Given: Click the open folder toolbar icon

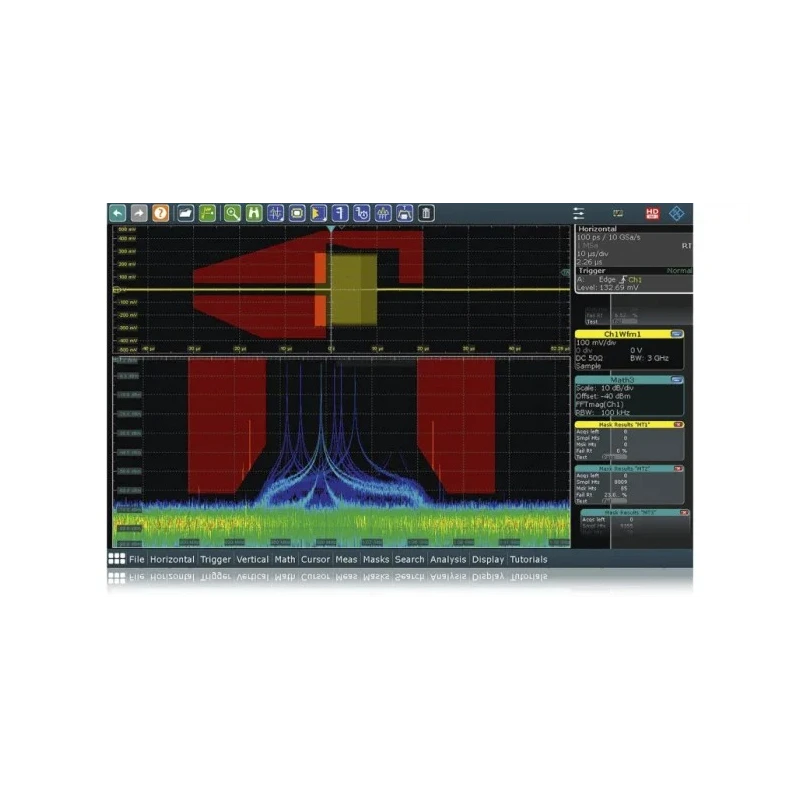Looking at the screenshot, I should point(185,213).
